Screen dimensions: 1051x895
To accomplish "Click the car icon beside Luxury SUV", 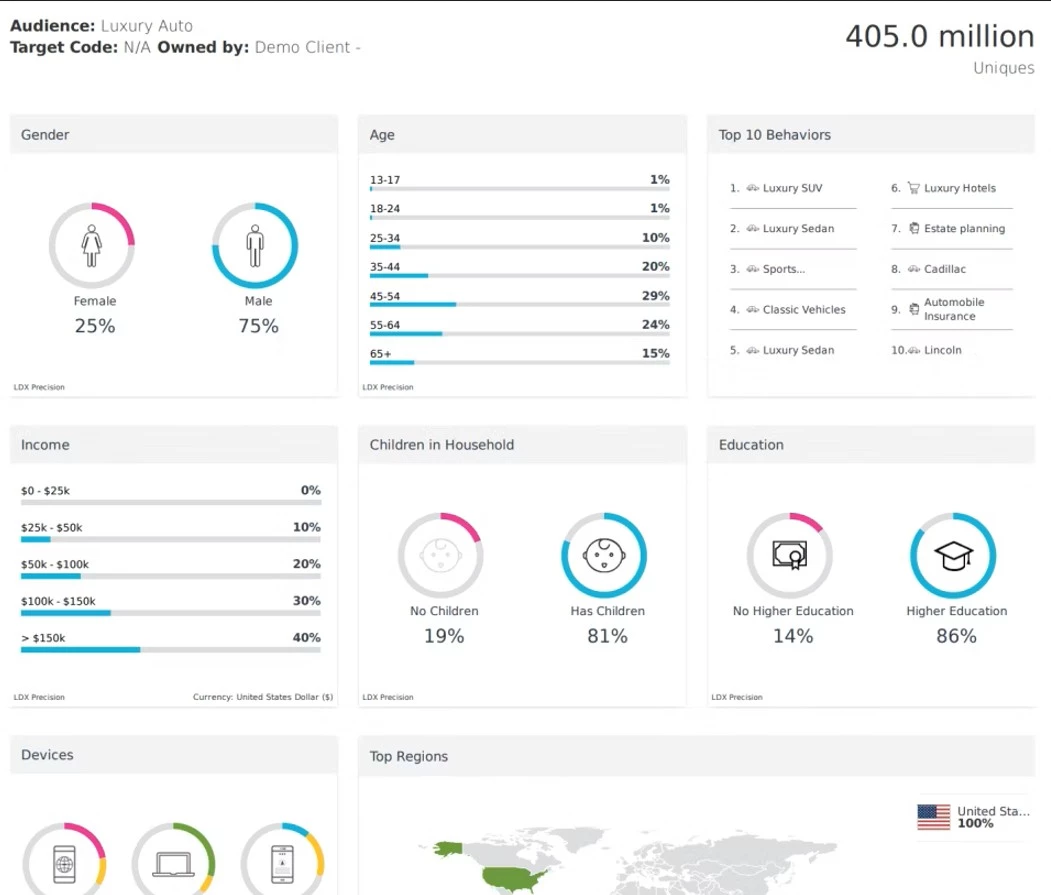I will pyautogui.click(x=753, y=188).
